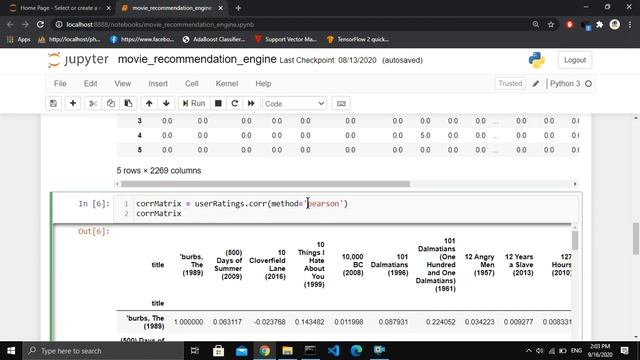Open the Support Vector Ma... bookmark
This screenshot has height=360, width=640.
(x=286, y=39)
